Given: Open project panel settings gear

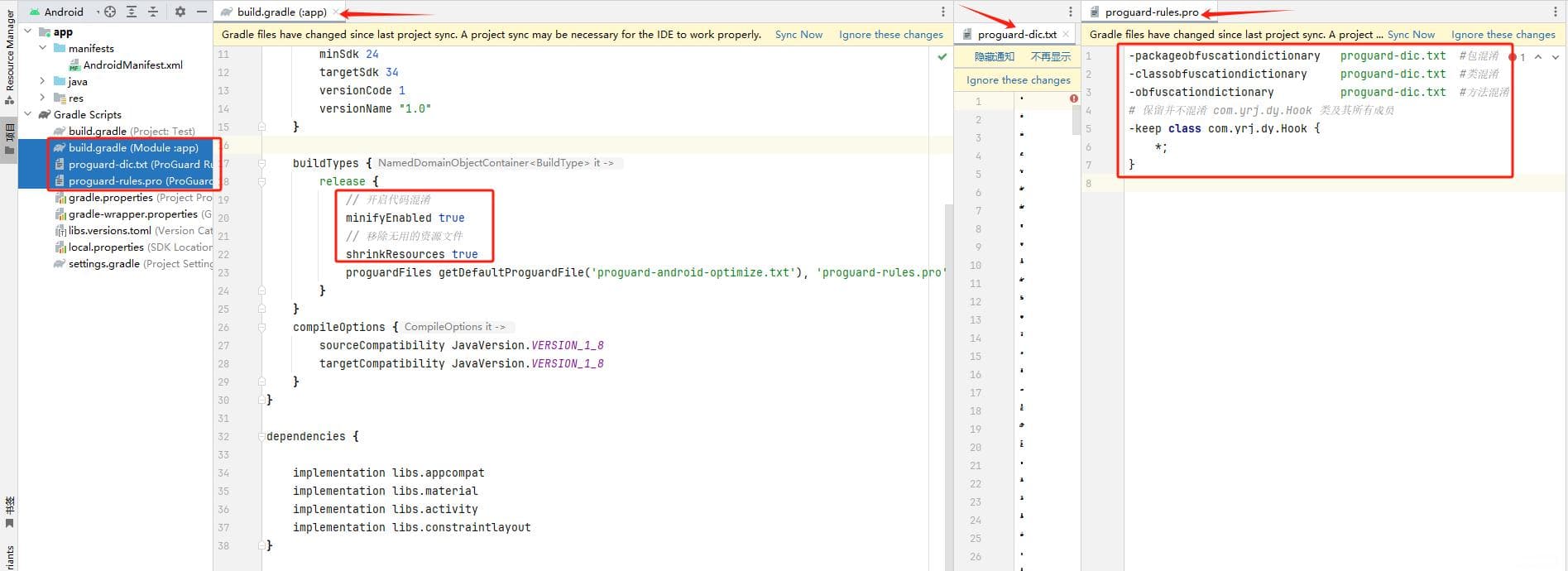Looking at the screenshot, I should [180, 12].
